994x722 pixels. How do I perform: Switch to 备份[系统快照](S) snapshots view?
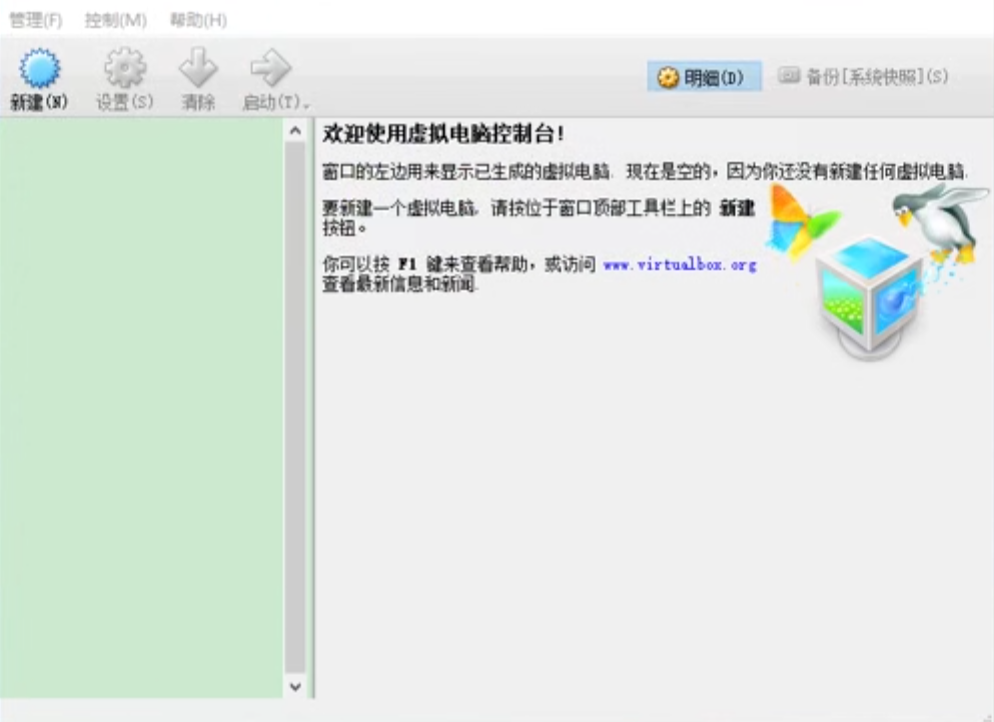tap(864, 77)
